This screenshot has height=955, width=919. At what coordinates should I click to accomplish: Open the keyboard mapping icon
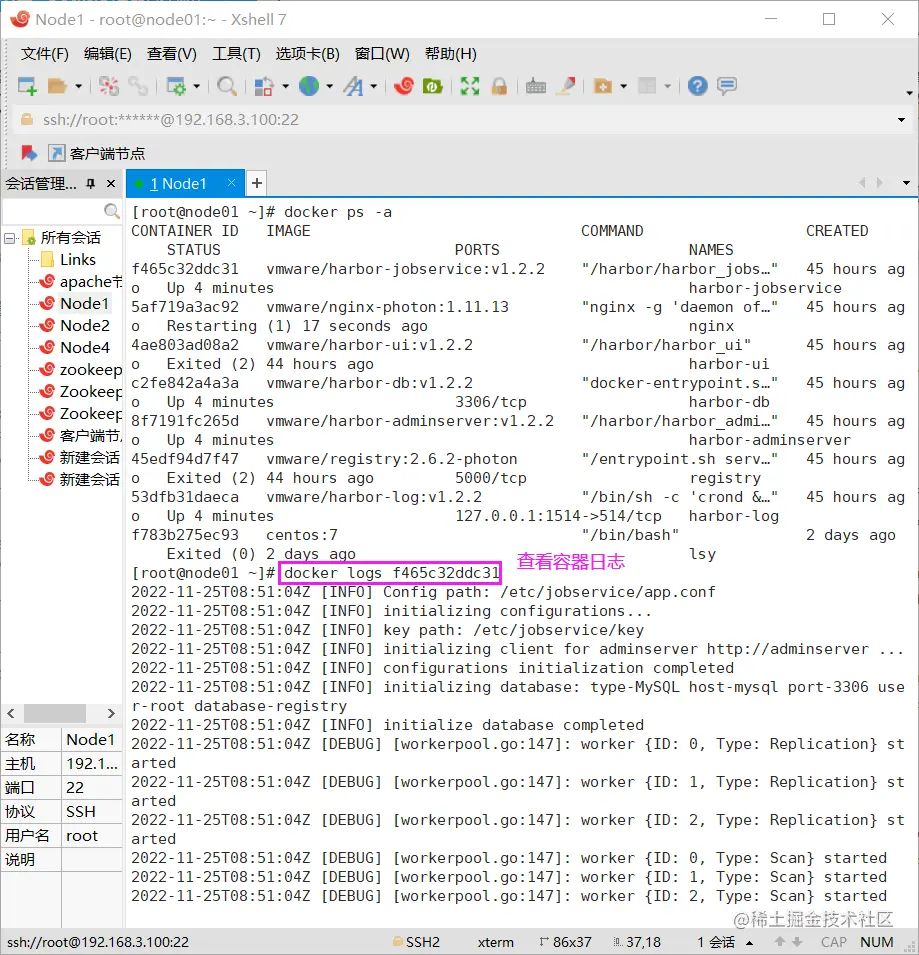[536, 86]
